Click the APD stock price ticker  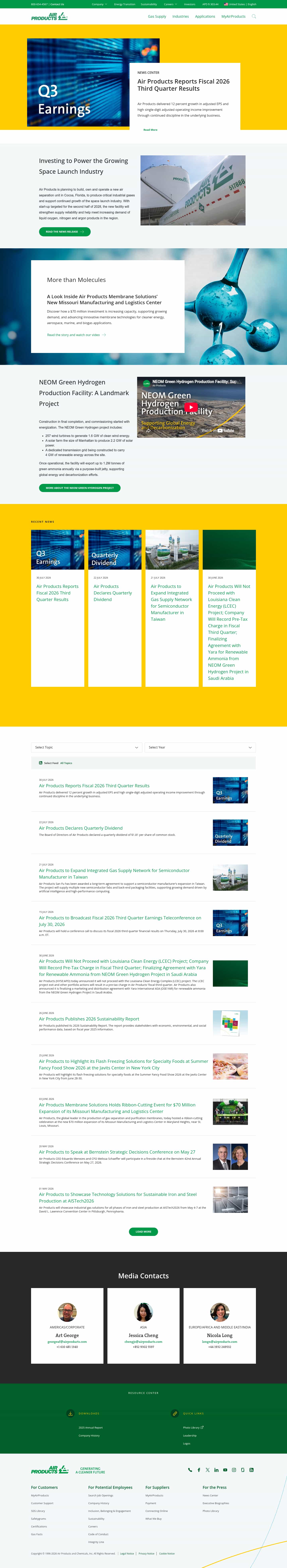coord(210,4)
